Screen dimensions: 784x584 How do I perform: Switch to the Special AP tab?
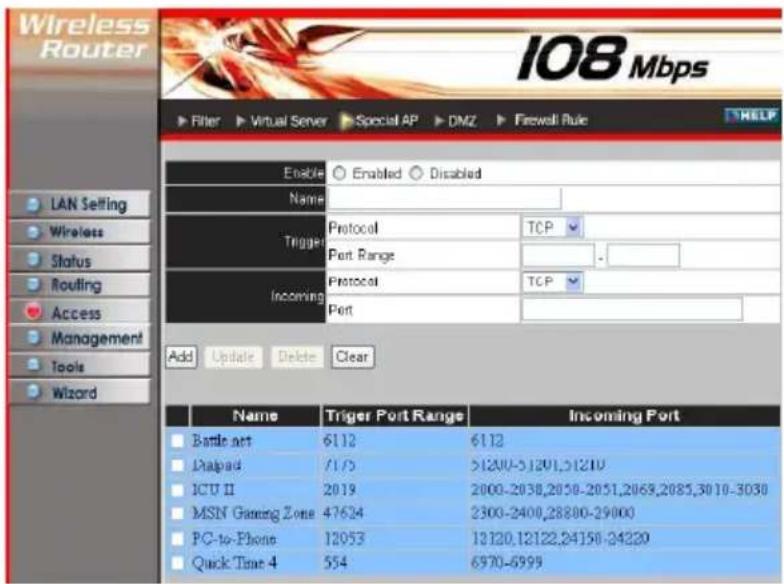380,121
